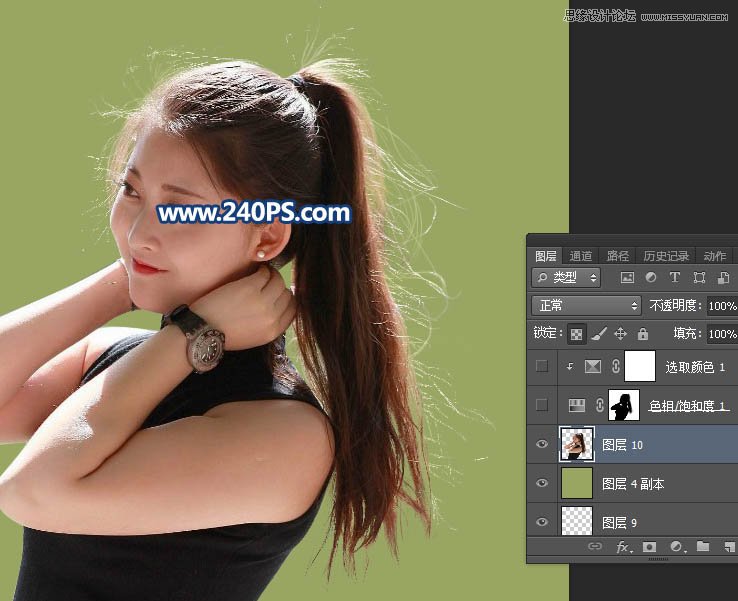The width and height of the screenshot is (738, 601).
Task: Switch to the 通道 tab
Action: pos(580,256)
